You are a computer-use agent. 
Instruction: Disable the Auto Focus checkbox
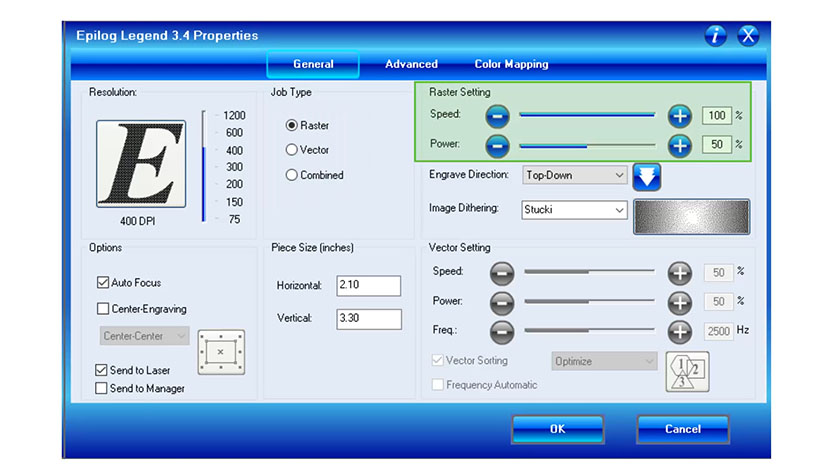pyautogui.click(x=102, y=283)
